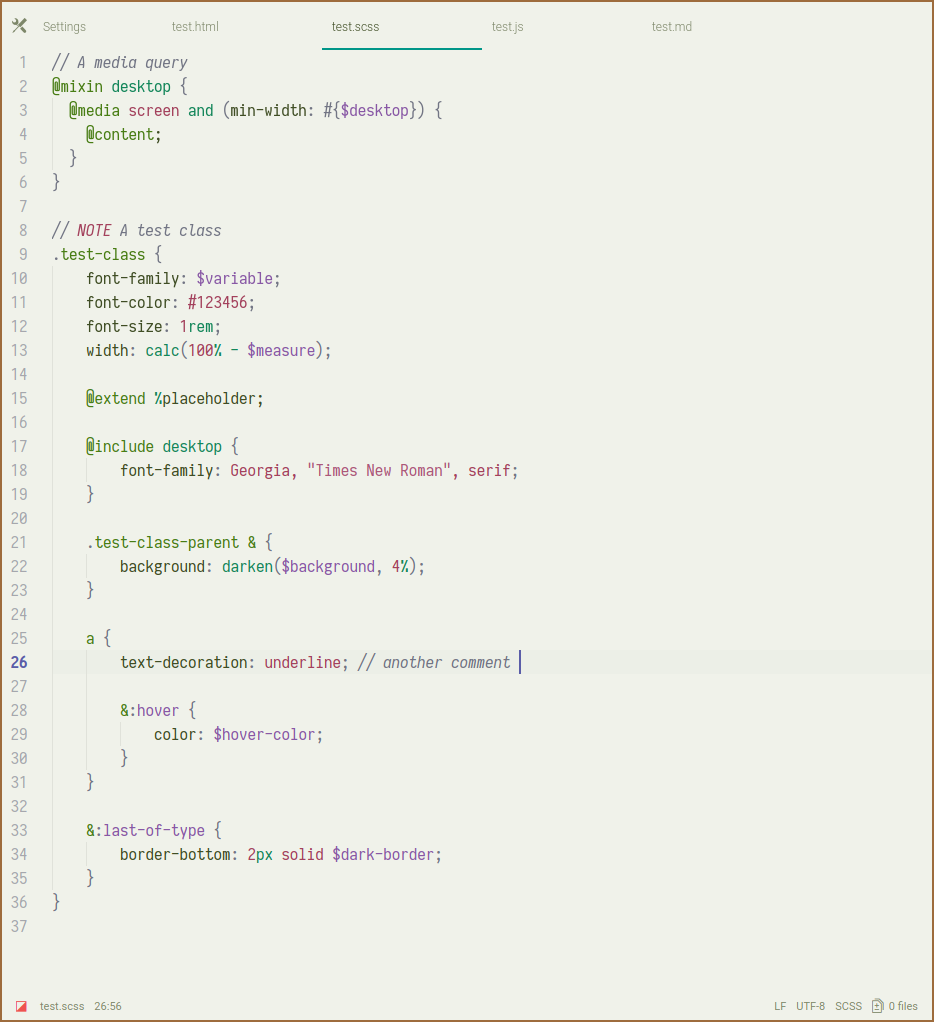934x1022 pixels.
Task: Open the grammar selector labeled SCSS
Action: [x=849, y=1006]
